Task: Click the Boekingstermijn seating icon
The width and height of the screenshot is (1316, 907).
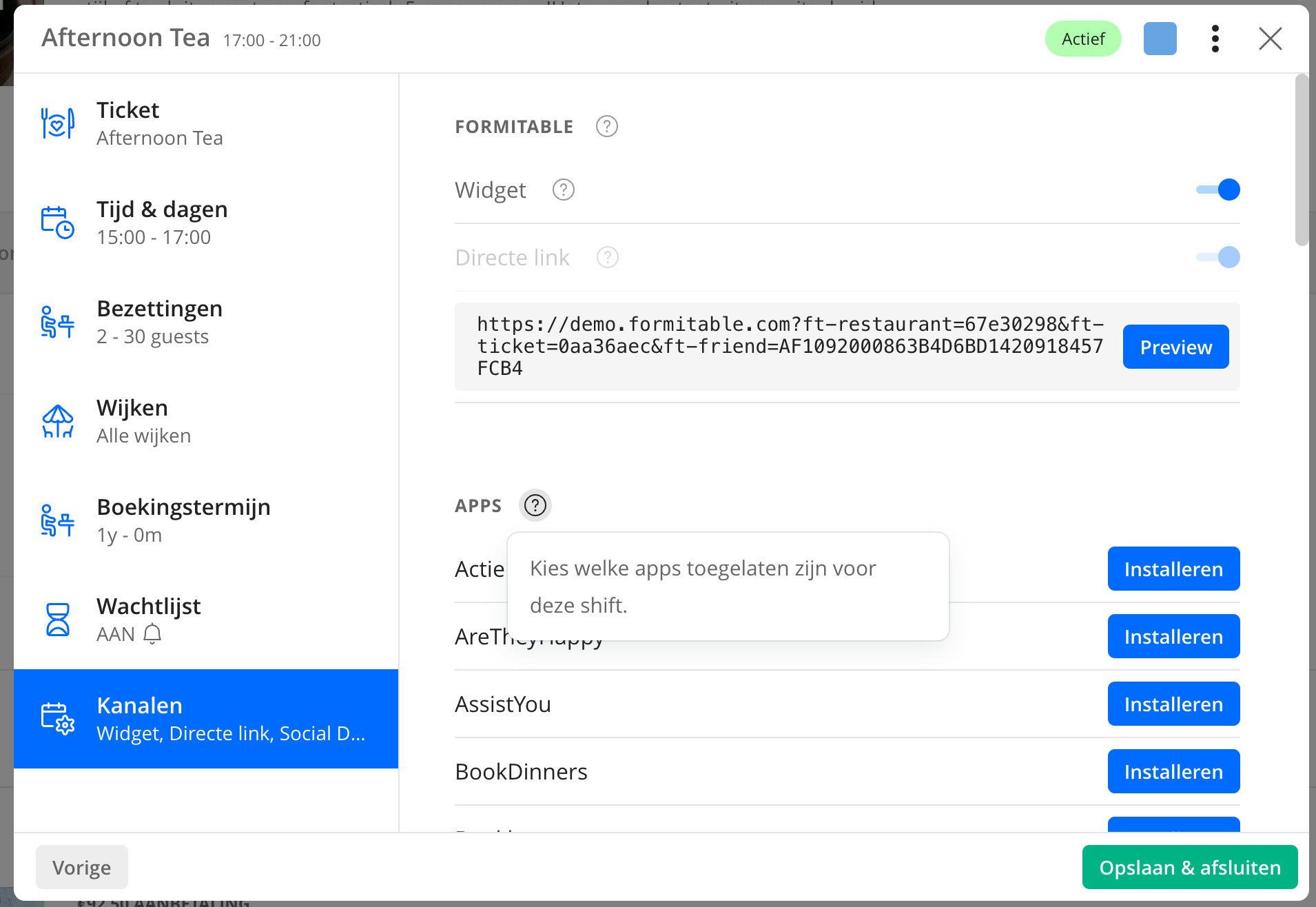Action: (58, 520)
